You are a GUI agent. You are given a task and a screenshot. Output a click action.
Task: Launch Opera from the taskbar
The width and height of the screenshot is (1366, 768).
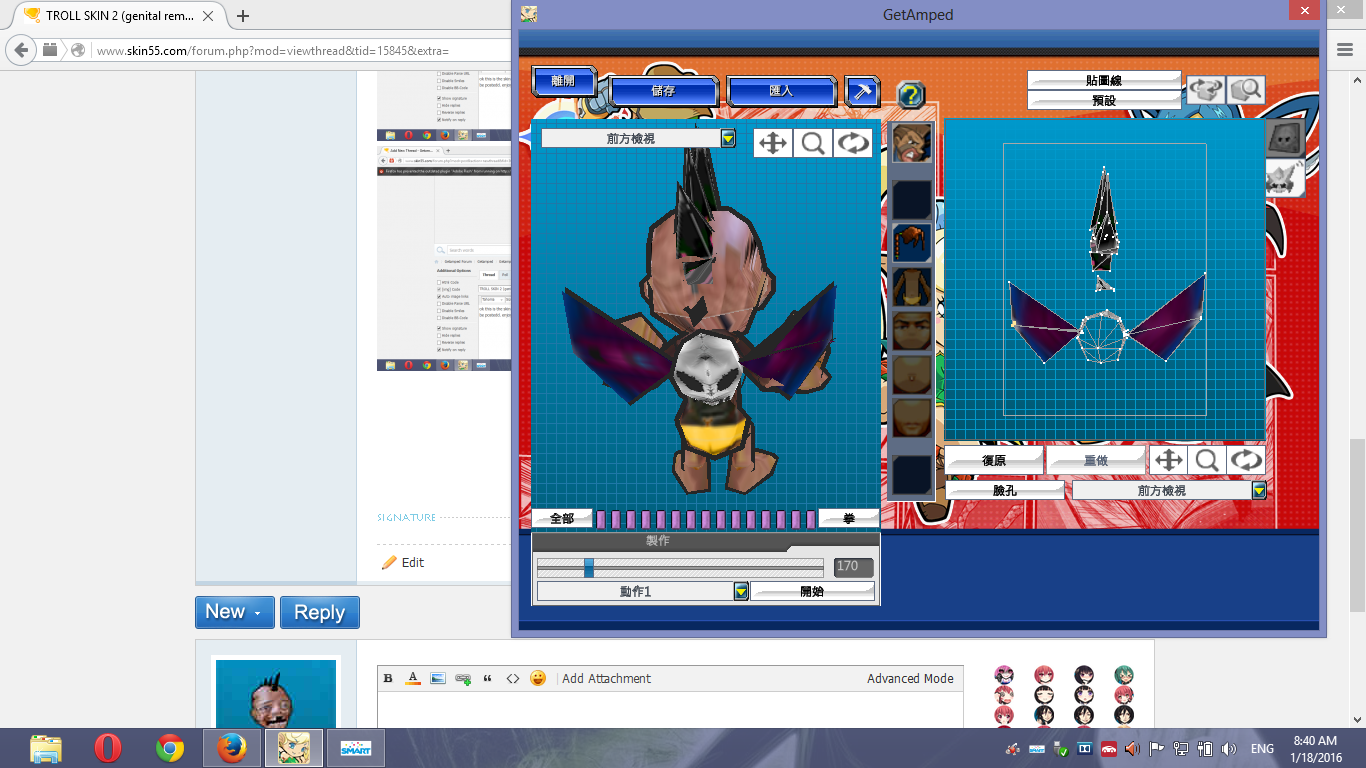click(108, 748)
